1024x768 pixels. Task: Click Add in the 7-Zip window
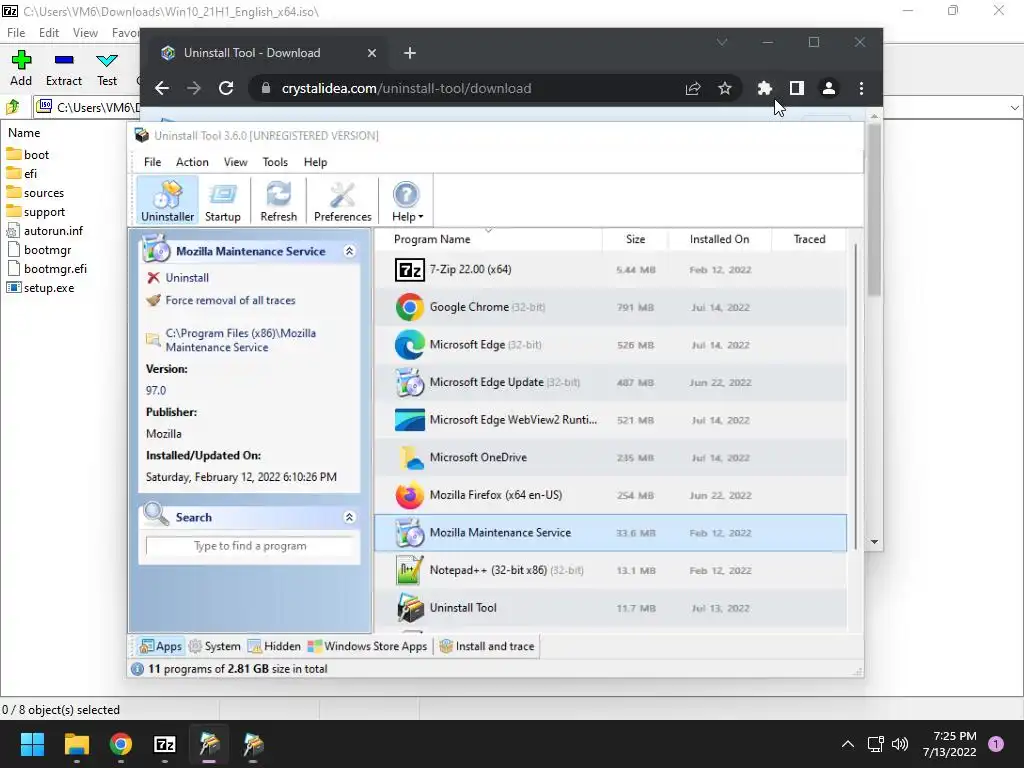pyautogui.click(x=21, y=69)
